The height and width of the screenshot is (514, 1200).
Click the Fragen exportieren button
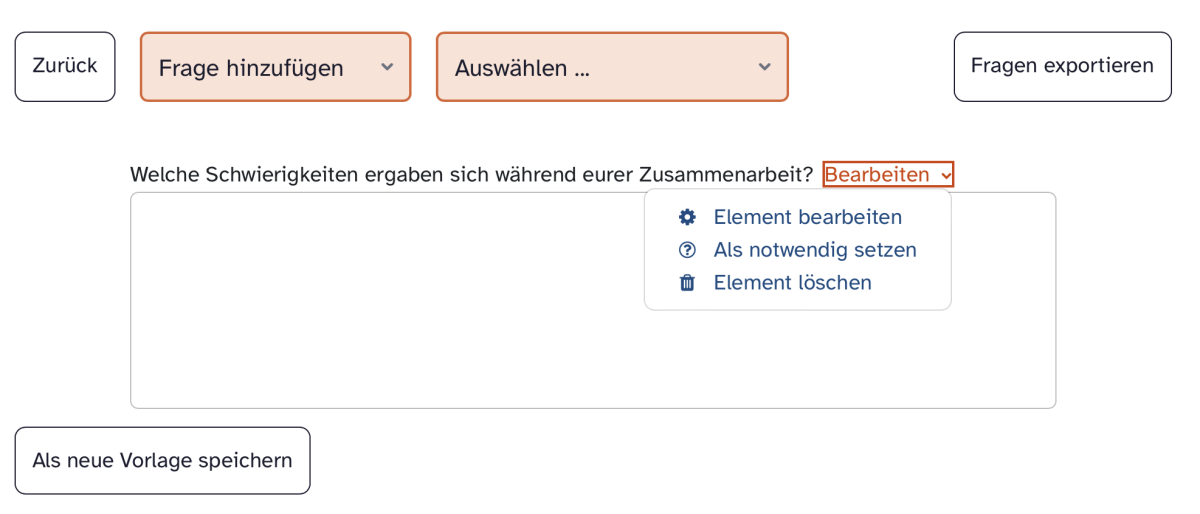1062,66
